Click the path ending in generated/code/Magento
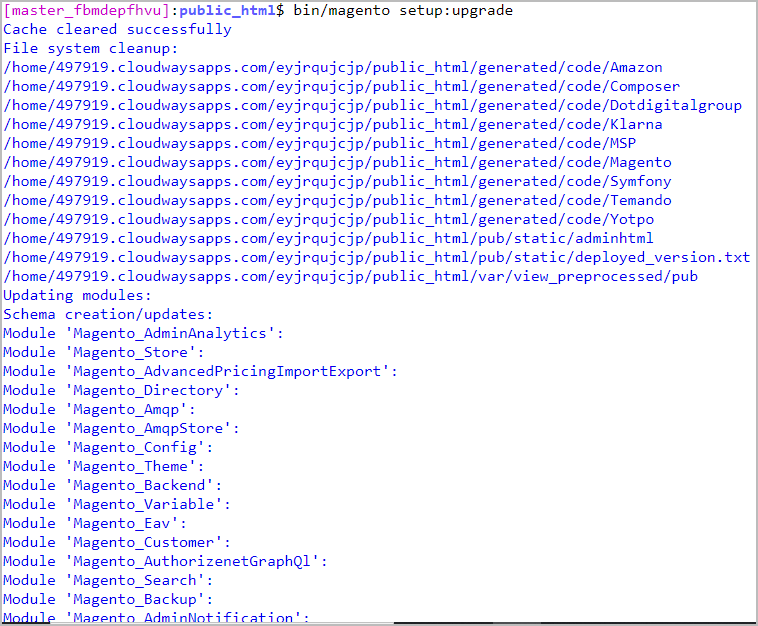 coord(337,162)
